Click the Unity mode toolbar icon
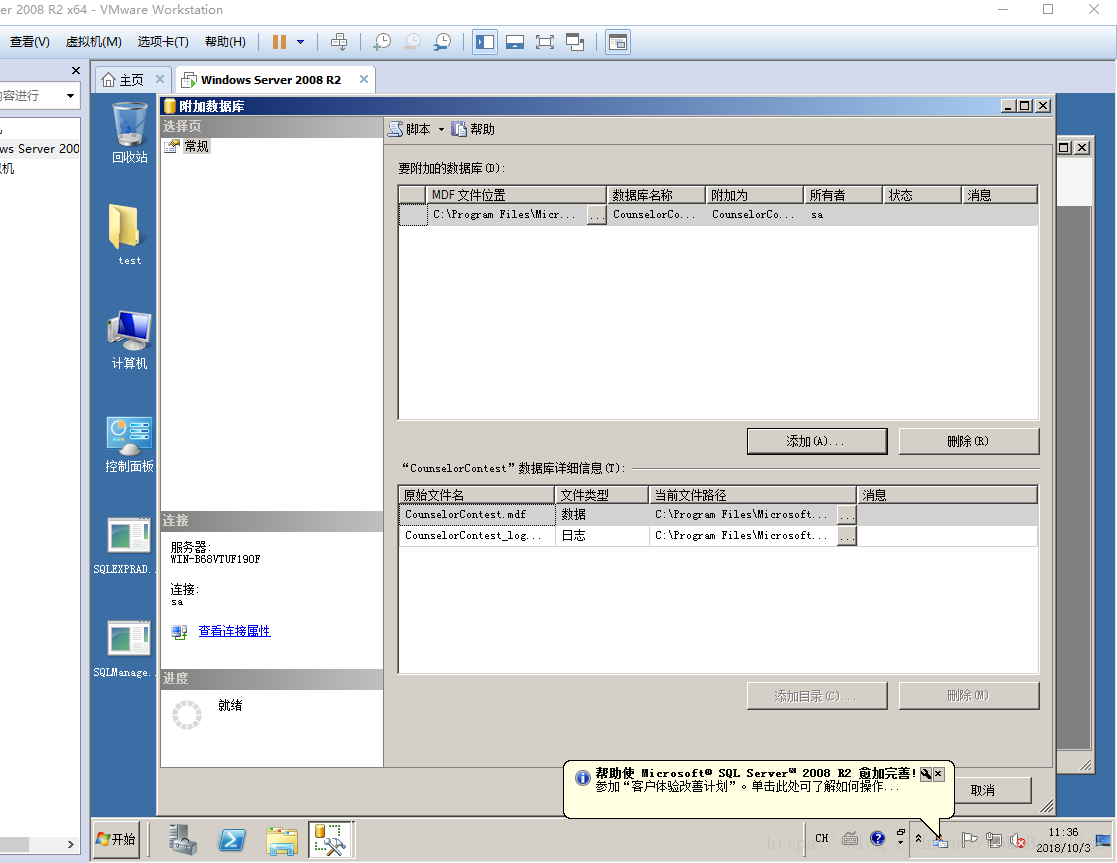The width and height of the screenshot is (1117, 863). pyautogui.click(x=575, y=42)
